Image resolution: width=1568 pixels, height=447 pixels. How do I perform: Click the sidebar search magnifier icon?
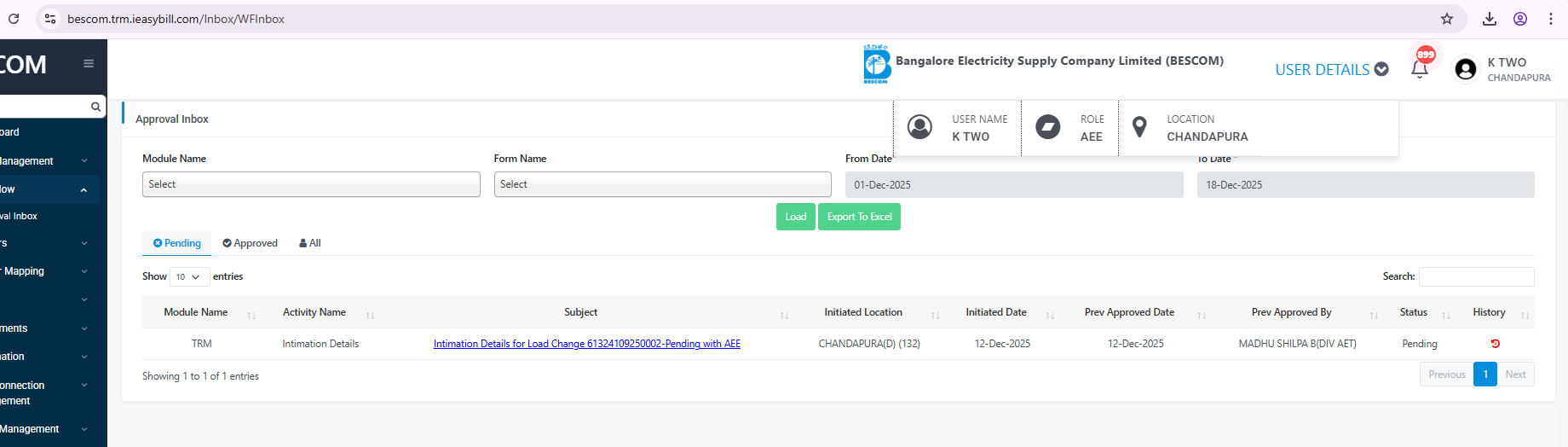(x=95, y=107)
